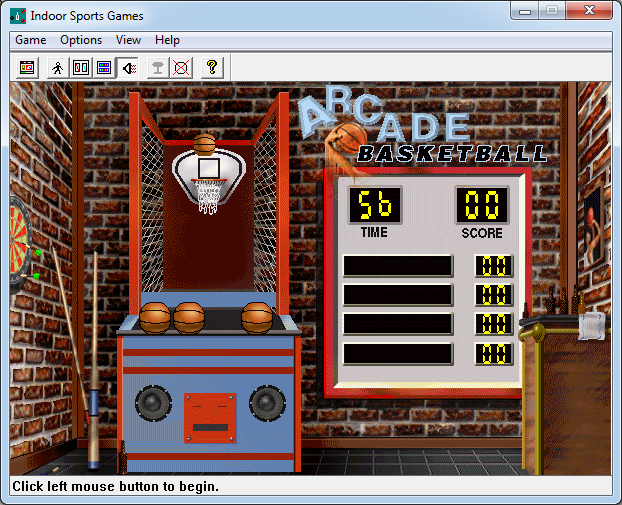Minimize the Indoor Sports Games window
This screenshot has height=505, width=622.
[524, 11]
